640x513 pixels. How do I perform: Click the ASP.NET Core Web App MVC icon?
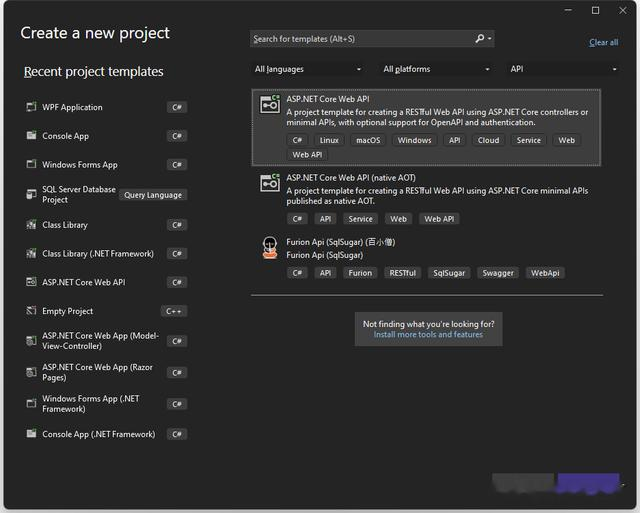(31, 340)
